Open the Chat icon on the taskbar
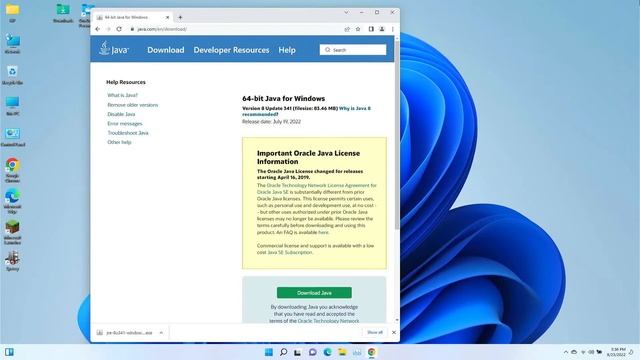This screenshot has width=640, height=360. [x=313, y=352]
